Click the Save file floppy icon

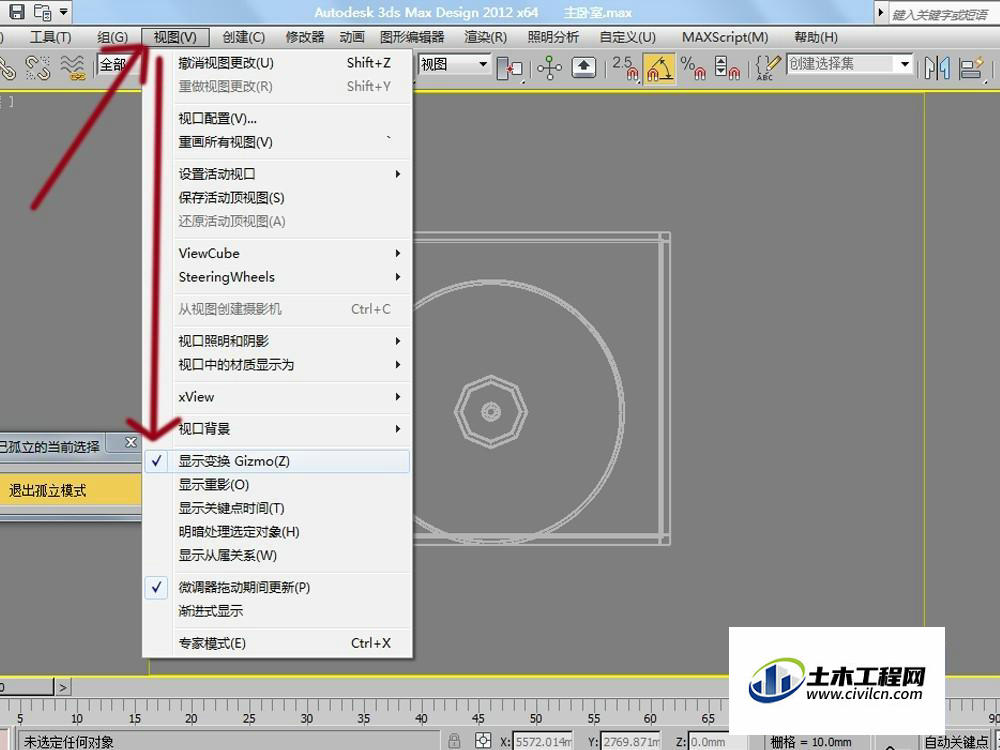pyautogui.click(x=17, y=11)
